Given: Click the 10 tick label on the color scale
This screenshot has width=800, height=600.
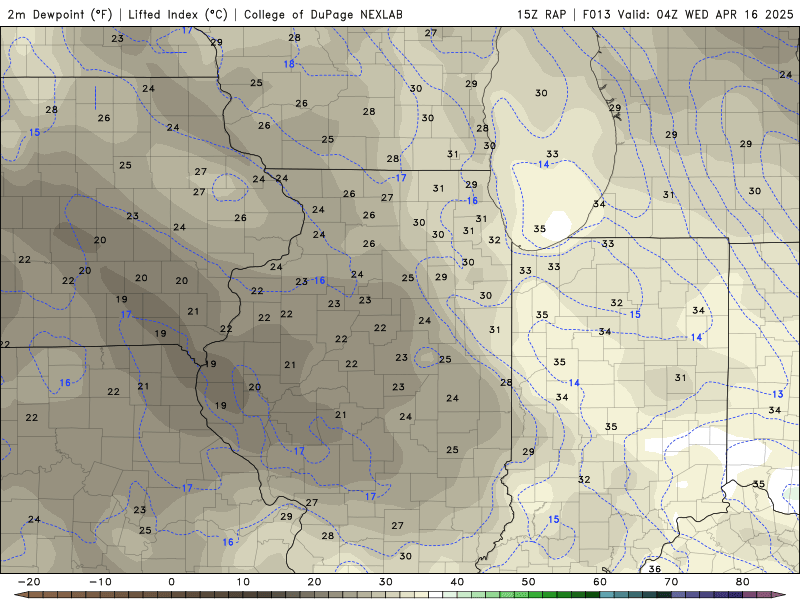Looking at the screenshot, I should 243,582.
